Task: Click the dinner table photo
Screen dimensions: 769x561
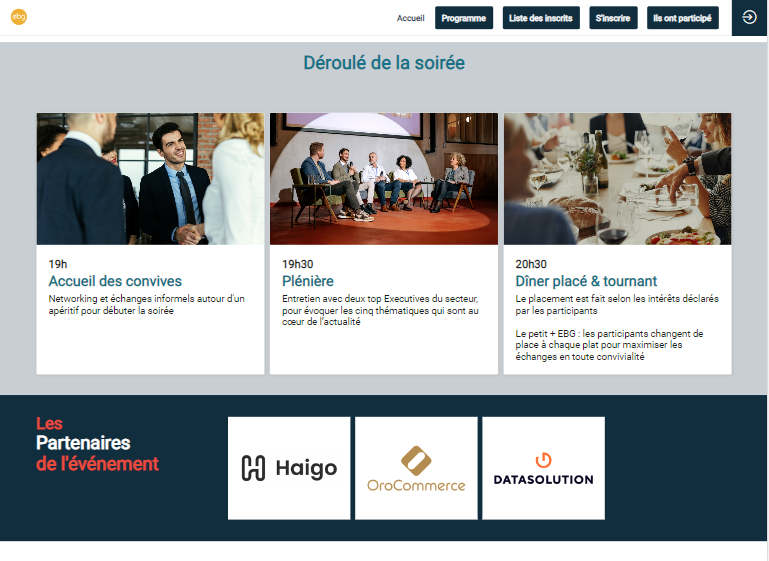Action: [x=617, y=179]
